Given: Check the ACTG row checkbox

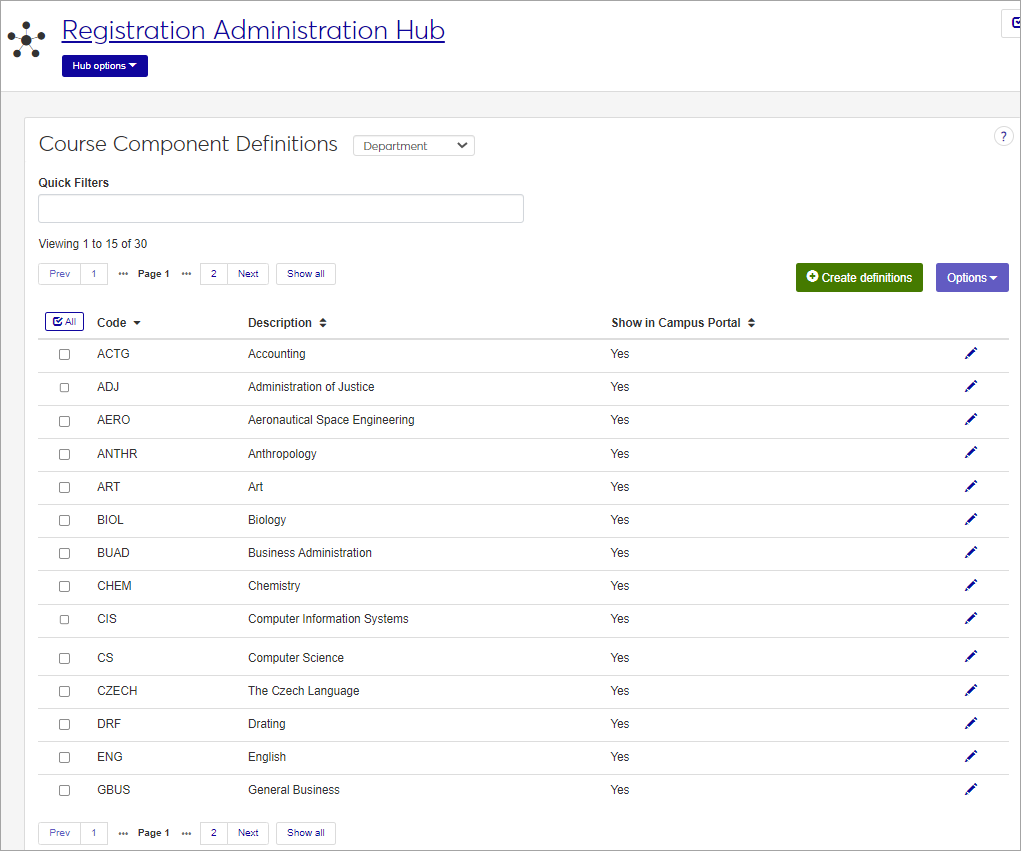Looking at the screenshot, I should pos(65,355).
